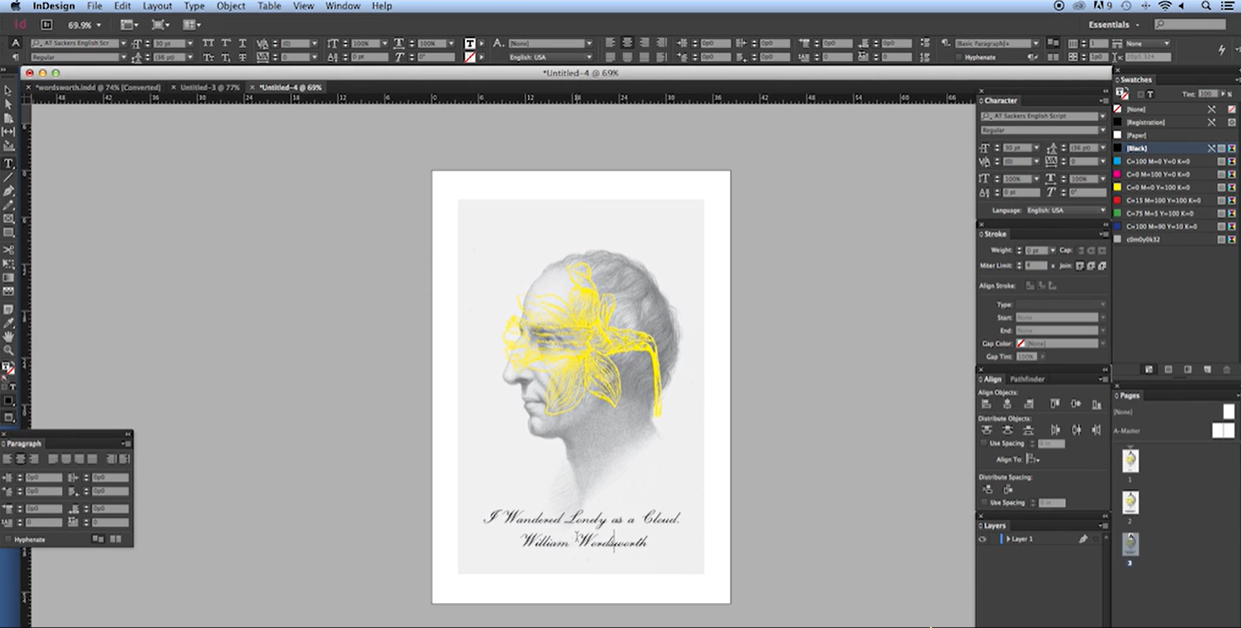Screen dimensions: 1241x628
Task: Select the Hand tool in the toolbox
Action: [x=9, y=338]
